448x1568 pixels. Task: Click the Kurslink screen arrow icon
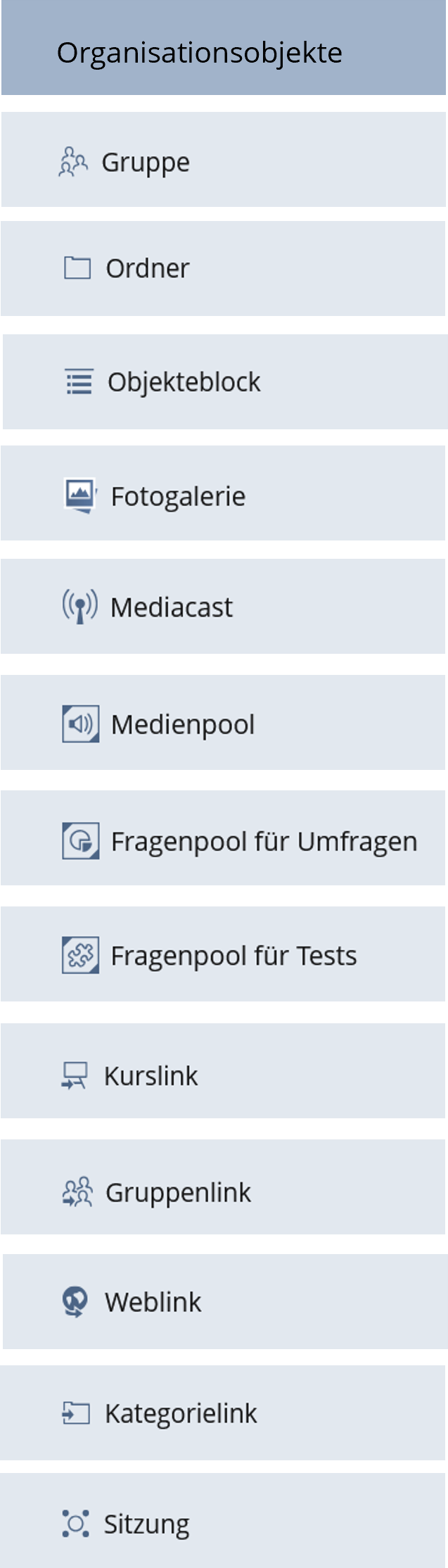point(75,1075)
